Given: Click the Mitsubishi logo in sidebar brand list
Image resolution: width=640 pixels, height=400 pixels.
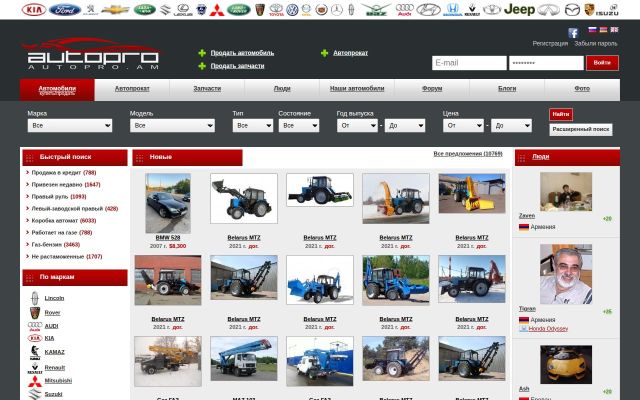Looking at the screenshot, I should [x=35, y=381].
